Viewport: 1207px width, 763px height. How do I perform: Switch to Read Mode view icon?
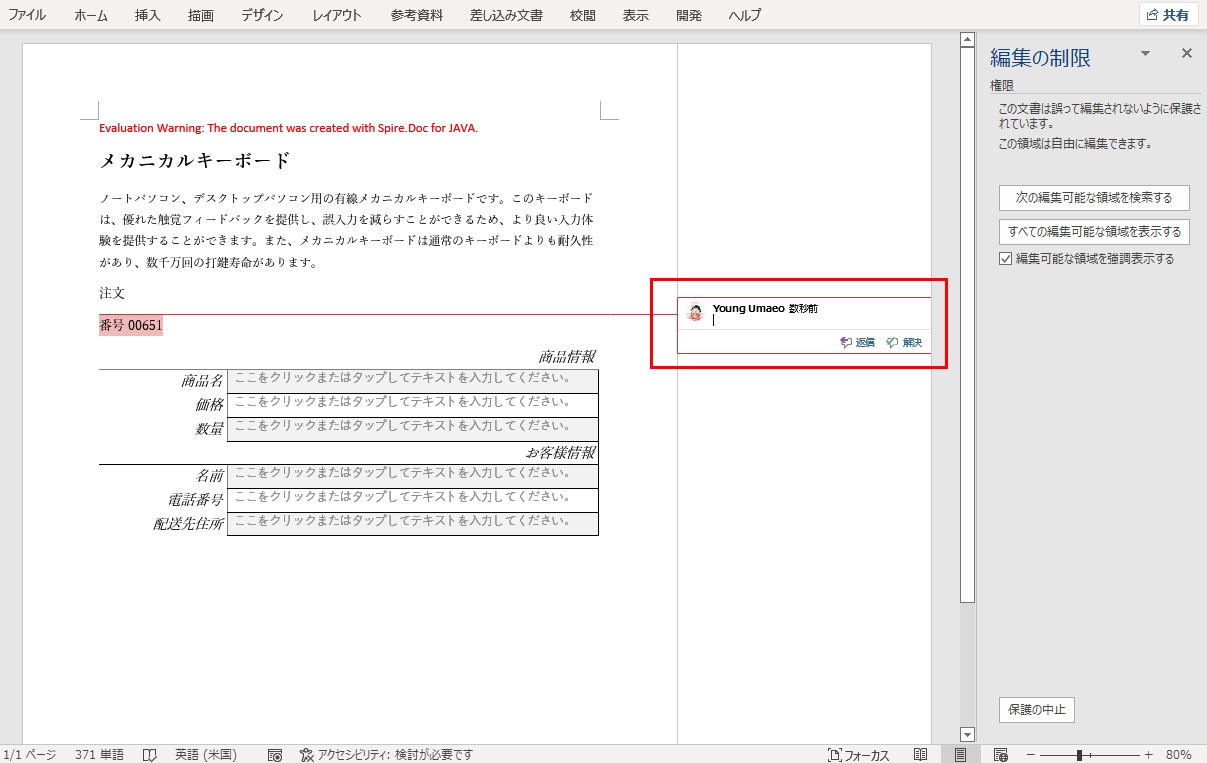coord(920,754)
